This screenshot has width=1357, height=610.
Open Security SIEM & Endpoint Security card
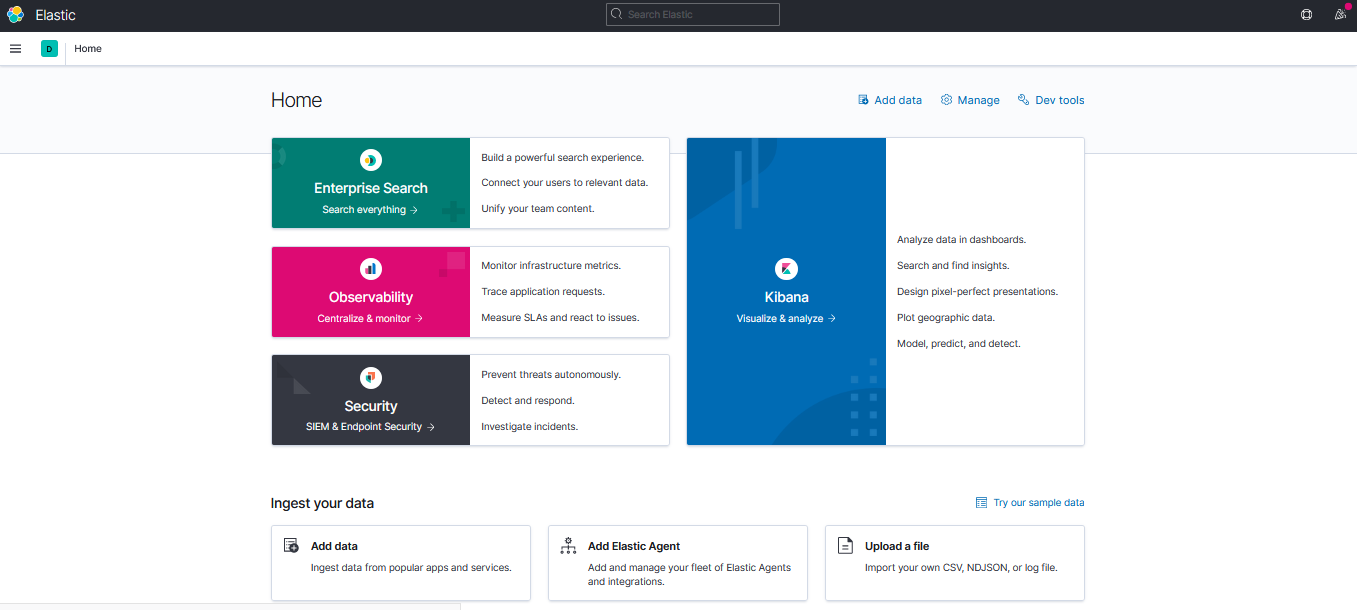click(470, 400)
